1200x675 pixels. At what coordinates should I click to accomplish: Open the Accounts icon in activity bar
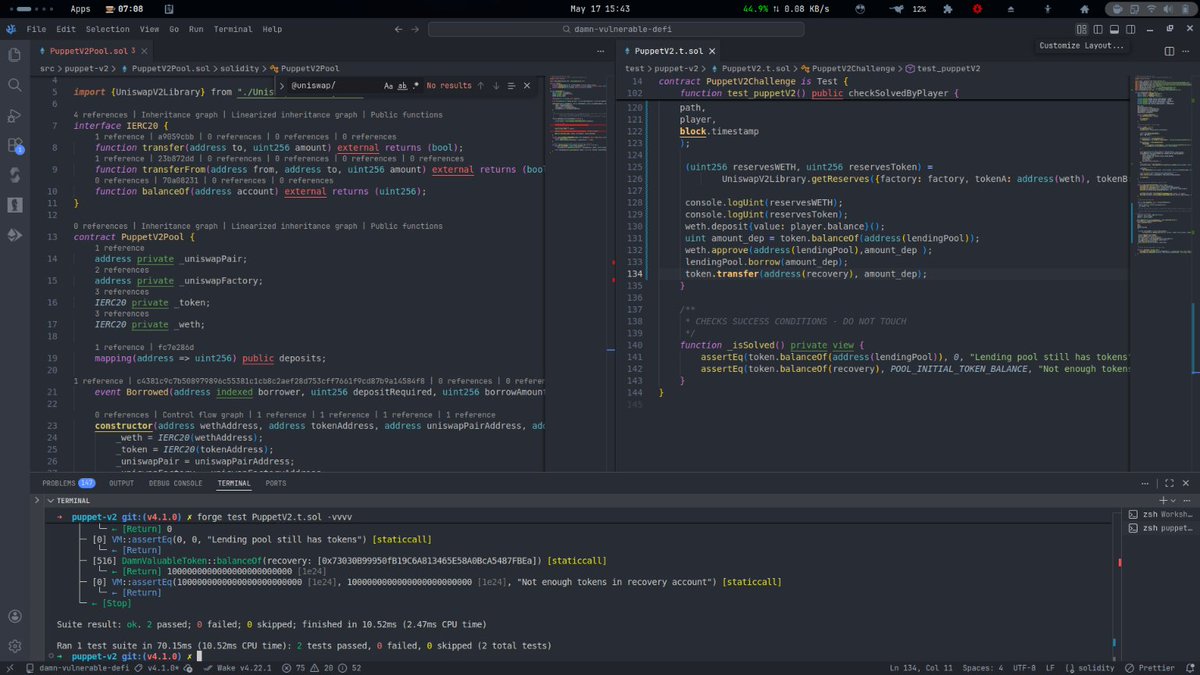[x=14, y=616]
